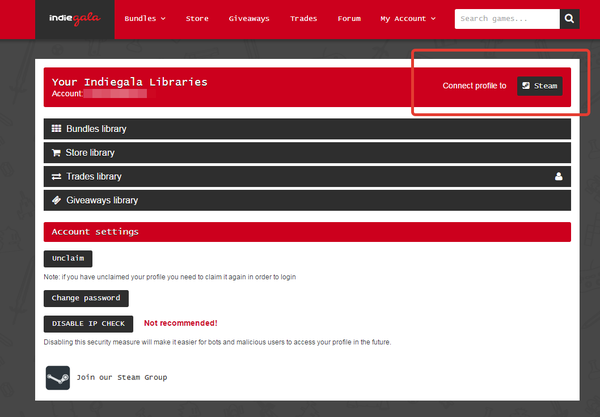
Task: Click the grid icon beside Bundles library
Action: (x=56, y=129)
